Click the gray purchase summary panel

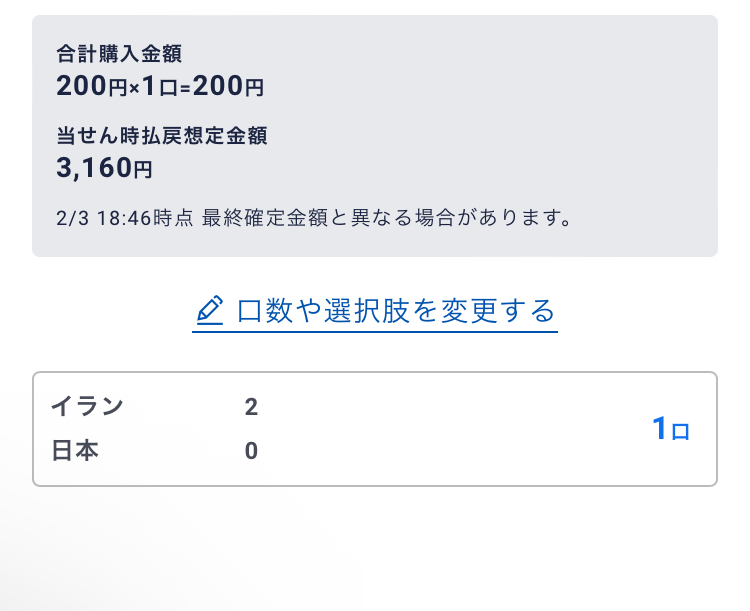(x=375, y=136)
